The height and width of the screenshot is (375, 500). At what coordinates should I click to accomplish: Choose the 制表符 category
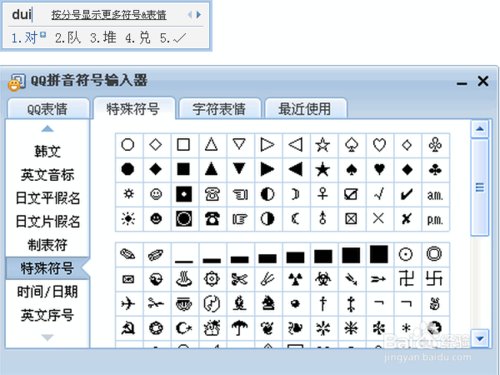(48, 245)
